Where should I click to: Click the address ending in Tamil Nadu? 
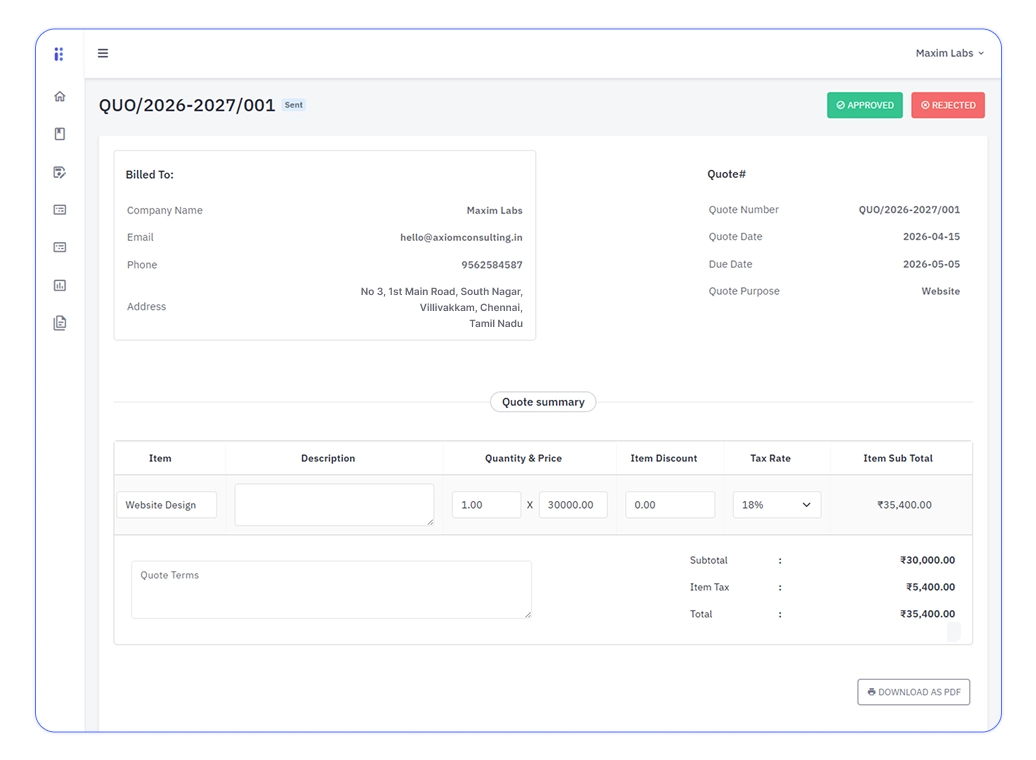coord(441,307)
